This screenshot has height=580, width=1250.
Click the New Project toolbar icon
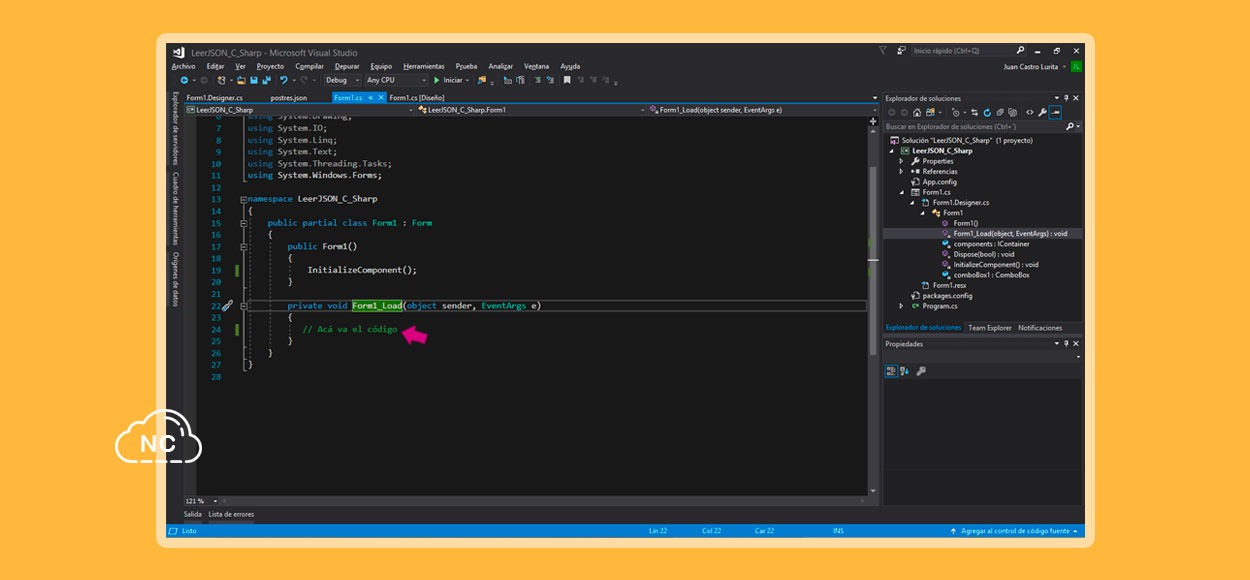221,80
